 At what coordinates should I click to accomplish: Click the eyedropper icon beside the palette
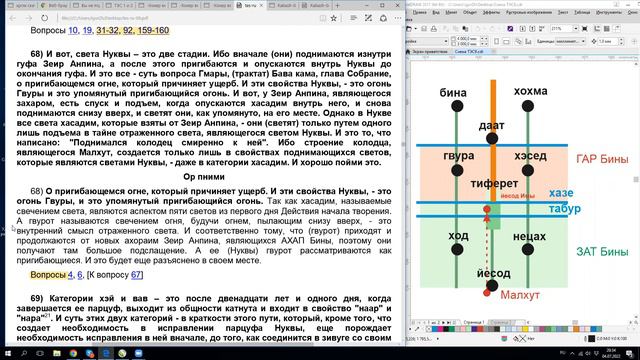tap(417, 329)
